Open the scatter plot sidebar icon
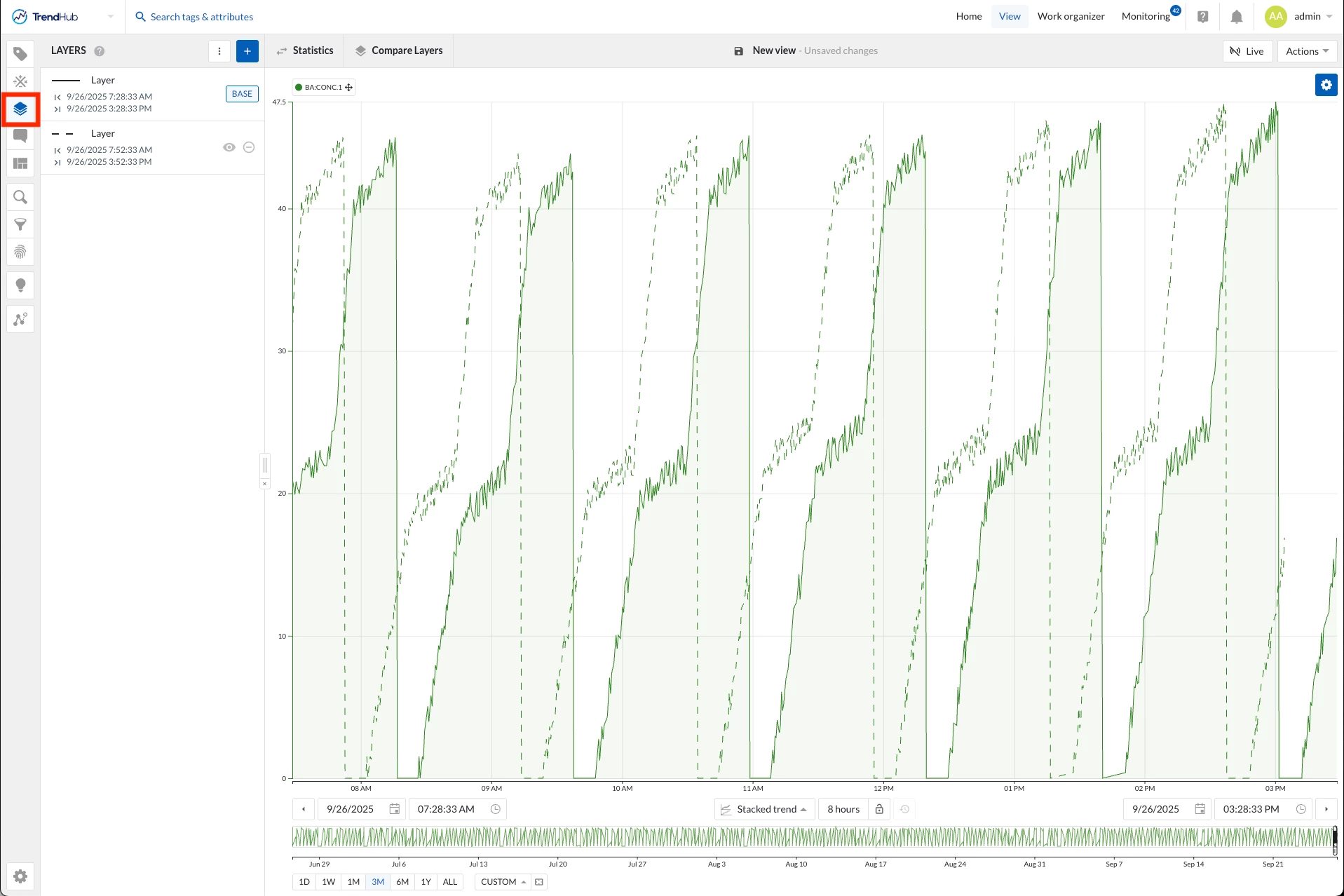The image size is (1344, 896). tap(20, 319)
